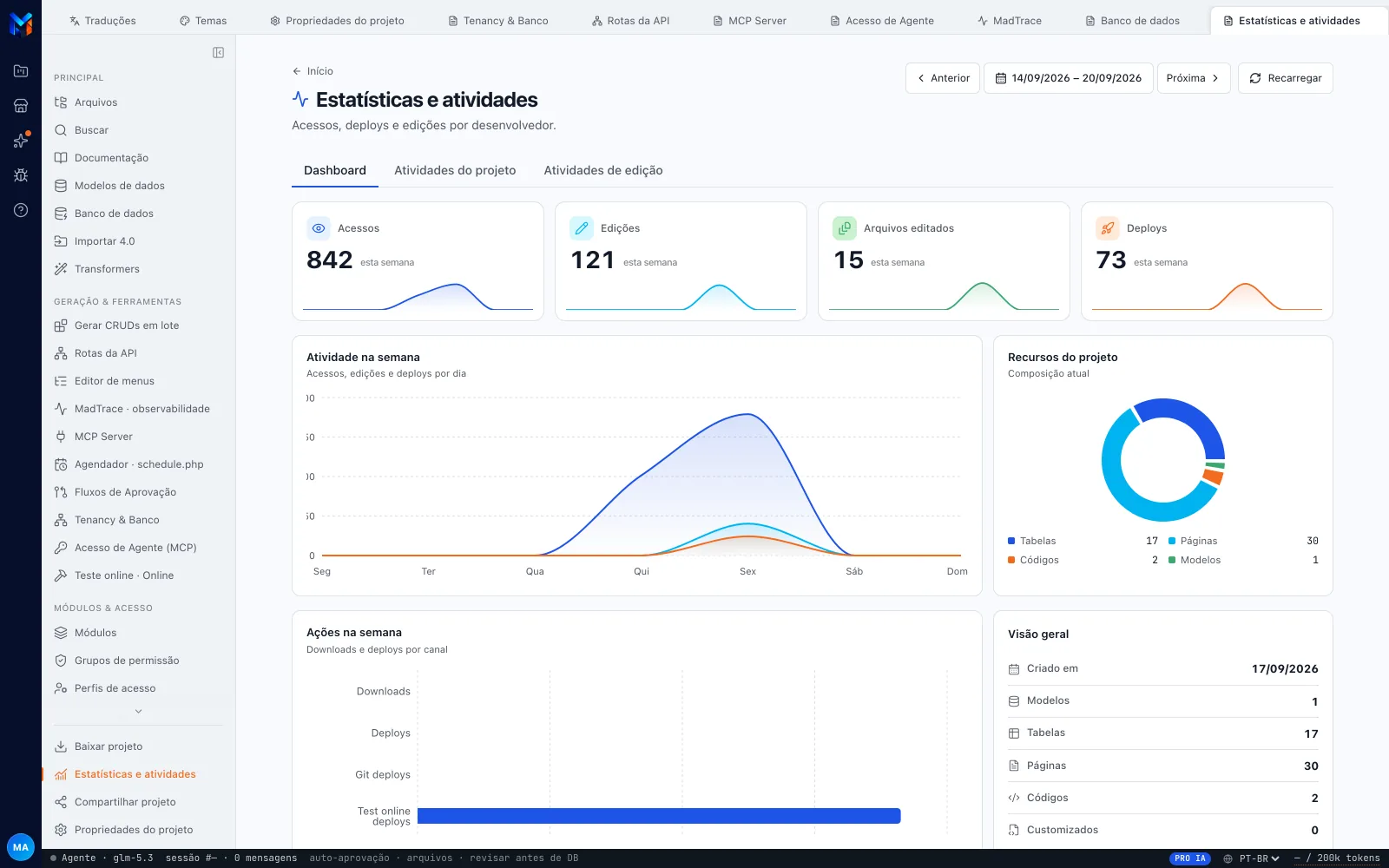1389x868 pixels.
Task: Click the bug icon in the left rail
Action: [x=21, y=175]
